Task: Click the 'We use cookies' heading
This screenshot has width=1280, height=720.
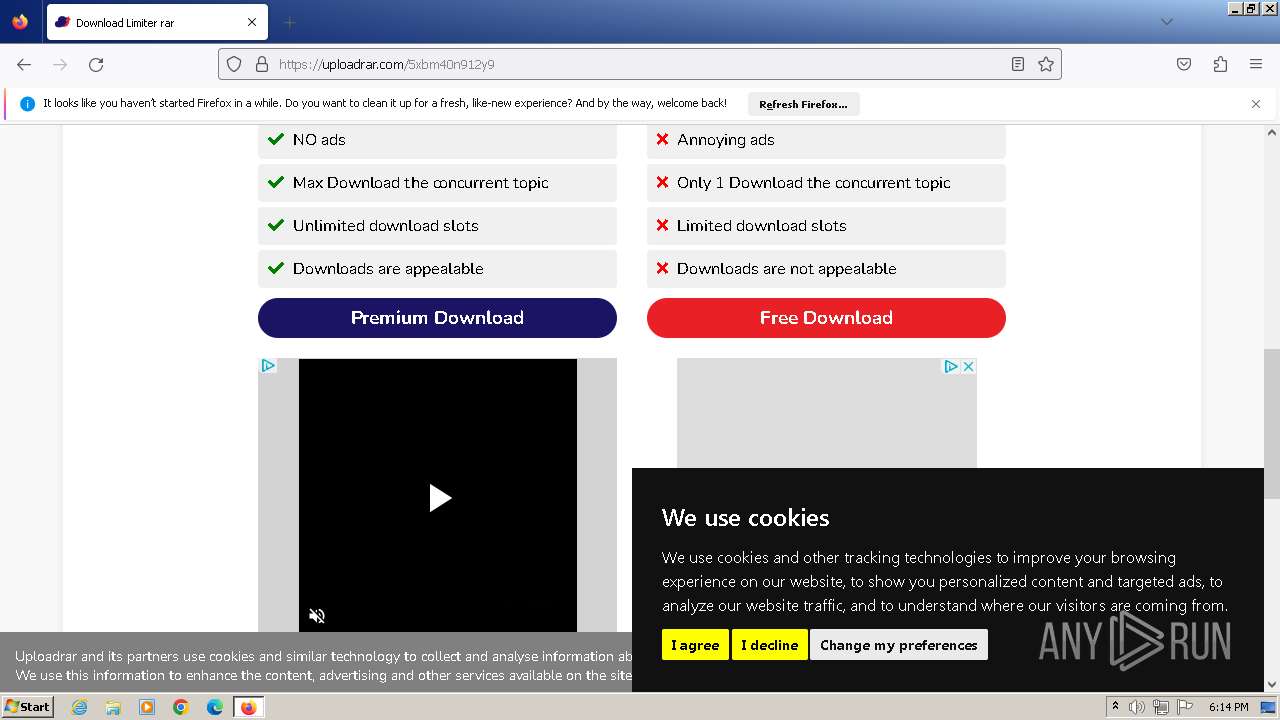Action: [x=746, y=518]
